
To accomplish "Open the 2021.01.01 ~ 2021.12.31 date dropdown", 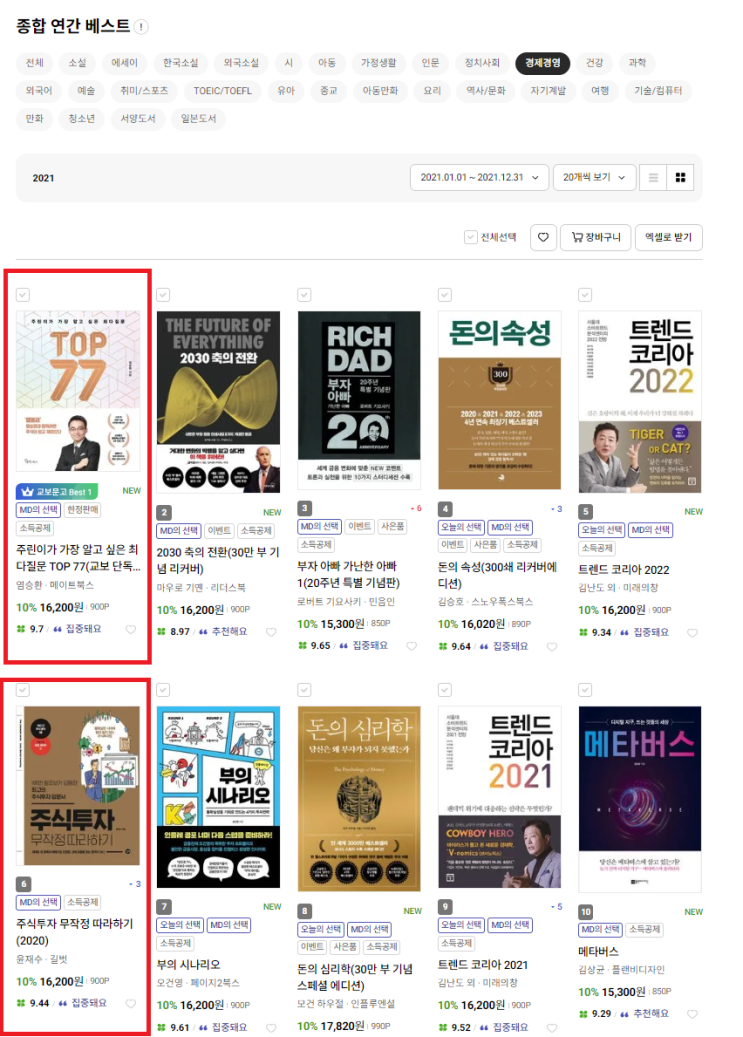I will pyautogui.click(x=479, y=177).
